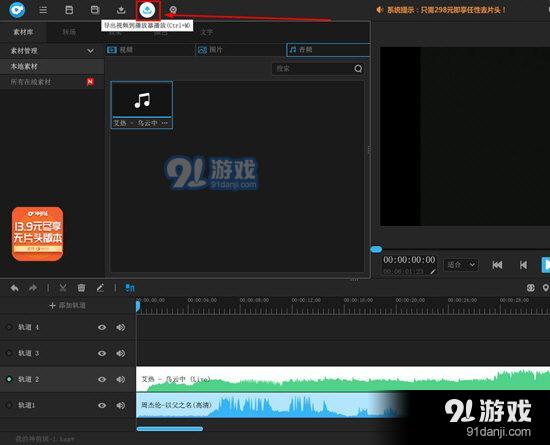Mute 轨道1 speaker
The height and width of the screenshot is (445, 550).
[x=120, y=405]
